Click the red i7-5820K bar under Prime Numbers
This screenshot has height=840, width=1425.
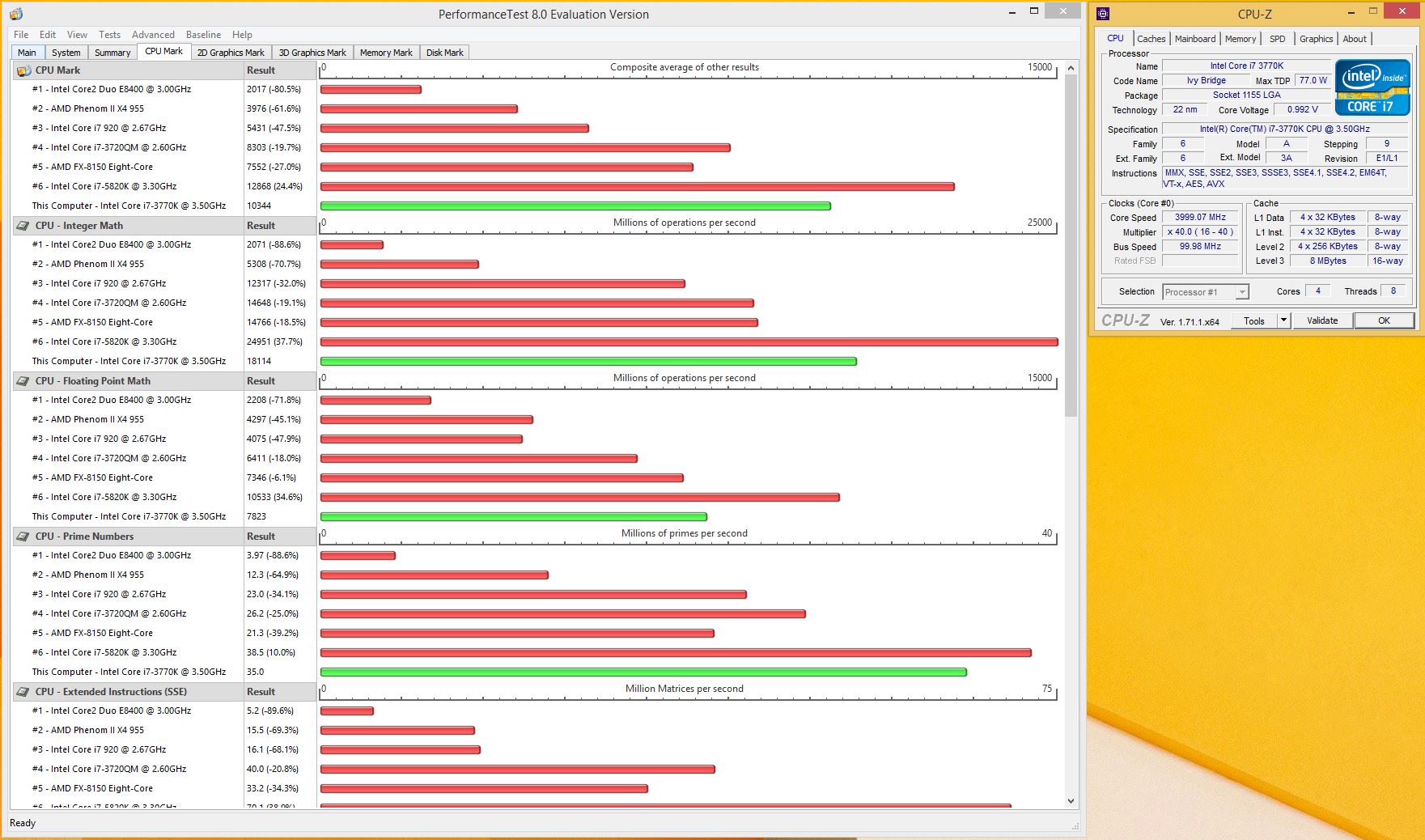coord(676,653)
